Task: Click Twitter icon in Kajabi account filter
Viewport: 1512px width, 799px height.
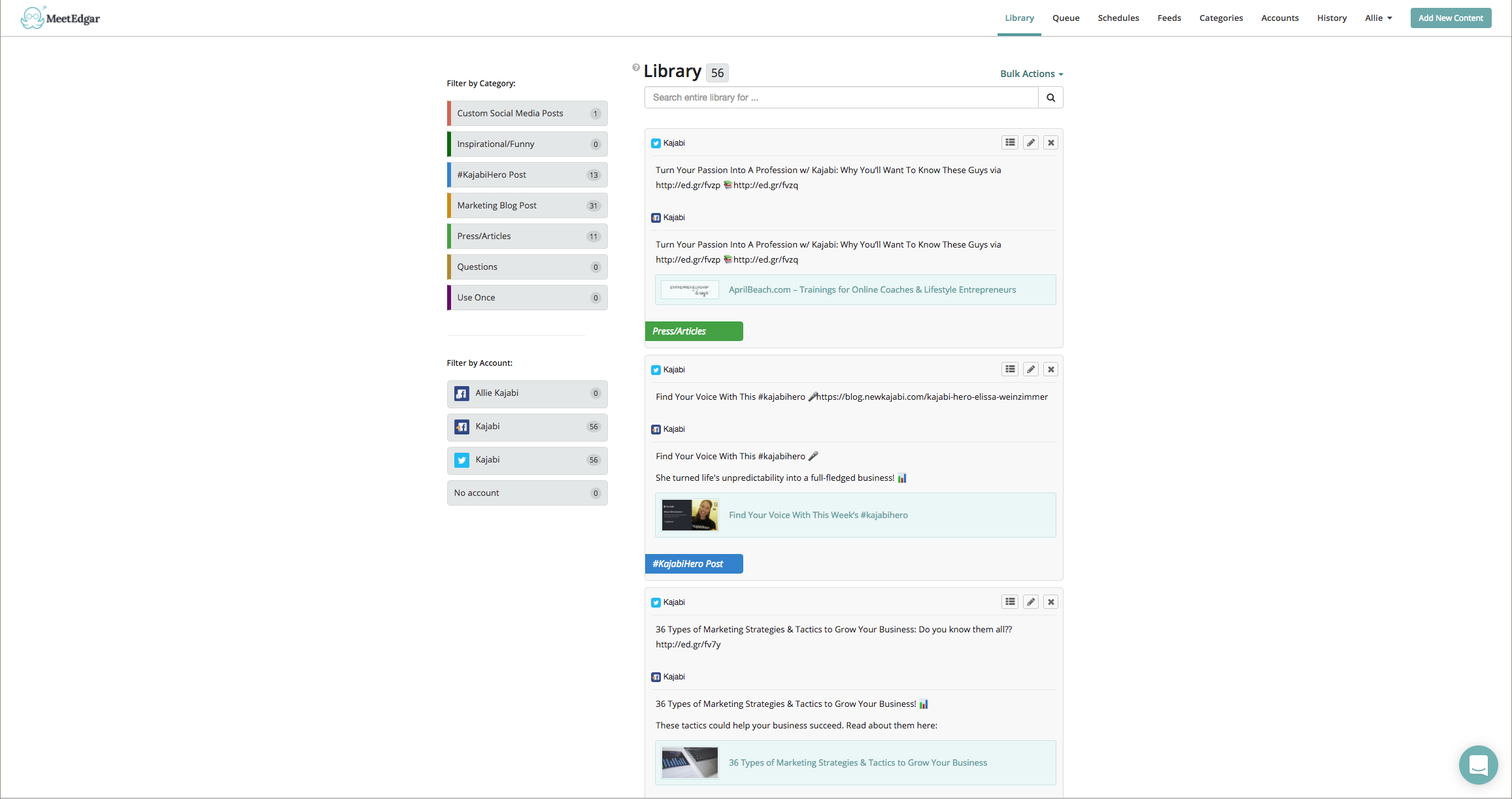Action: tap(462, 460)
